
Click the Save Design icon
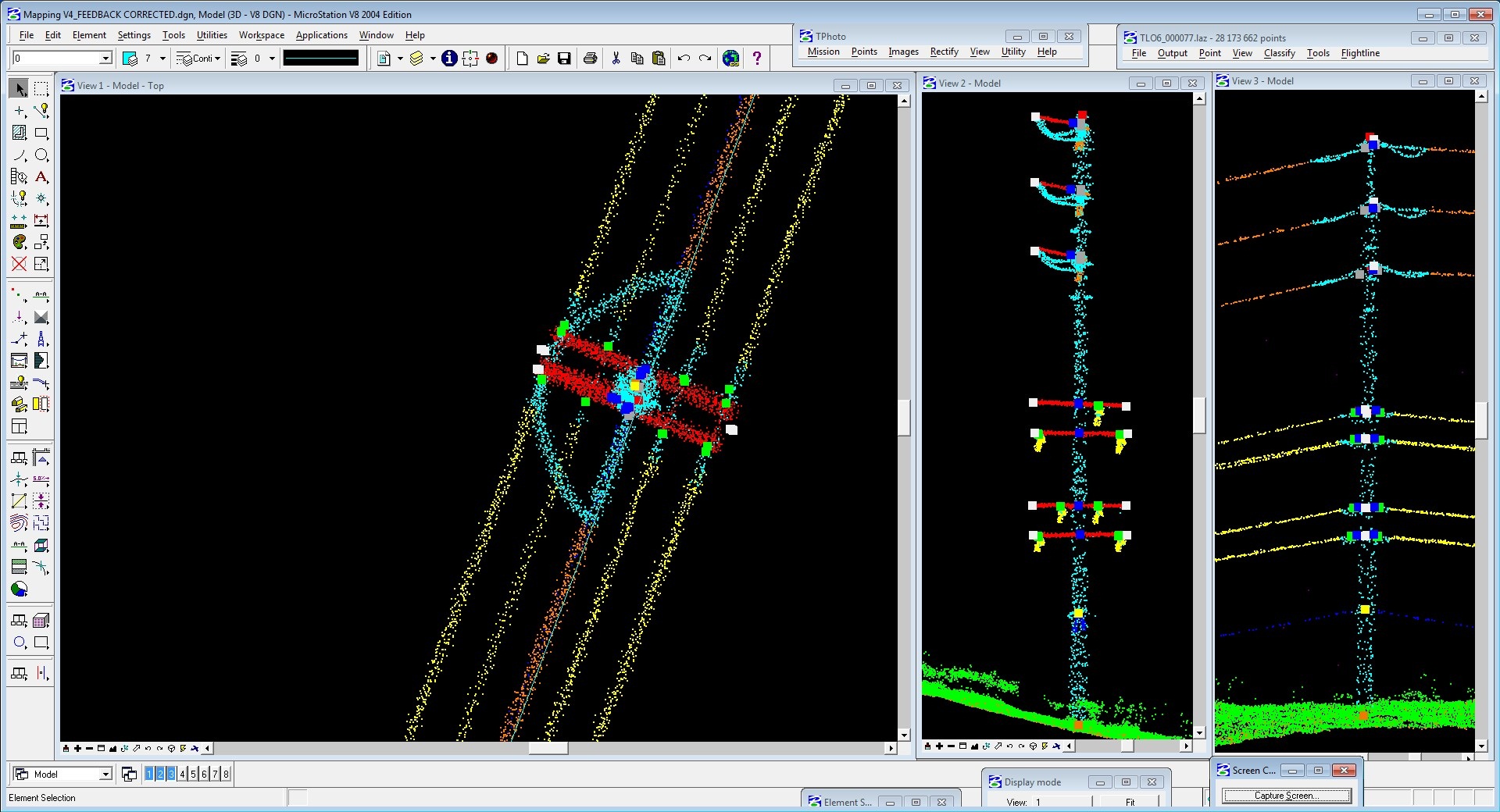564,59
